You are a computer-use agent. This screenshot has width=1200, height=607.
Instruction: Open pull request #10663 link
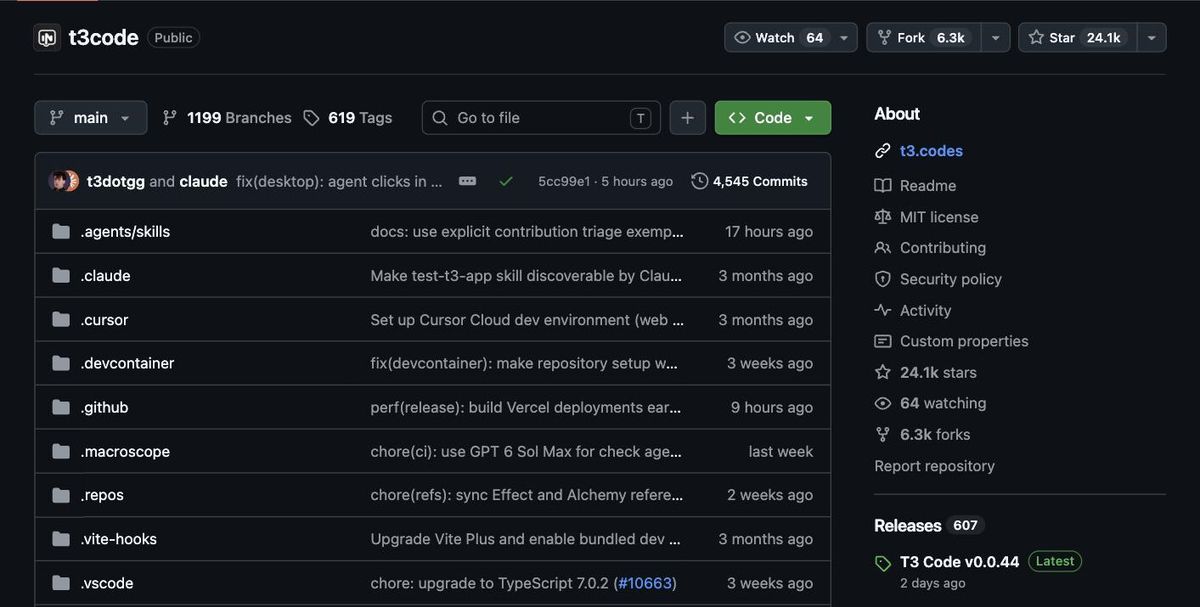644,583
